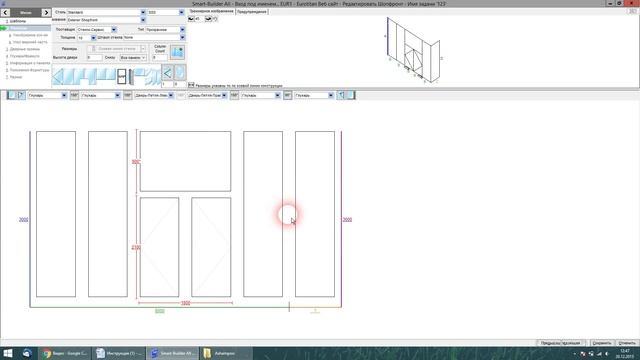Viewport: 640px width, 360px height.
Task: Toggle the Размеры указаны по осевой линии checkbox
Action: (191, 85)
